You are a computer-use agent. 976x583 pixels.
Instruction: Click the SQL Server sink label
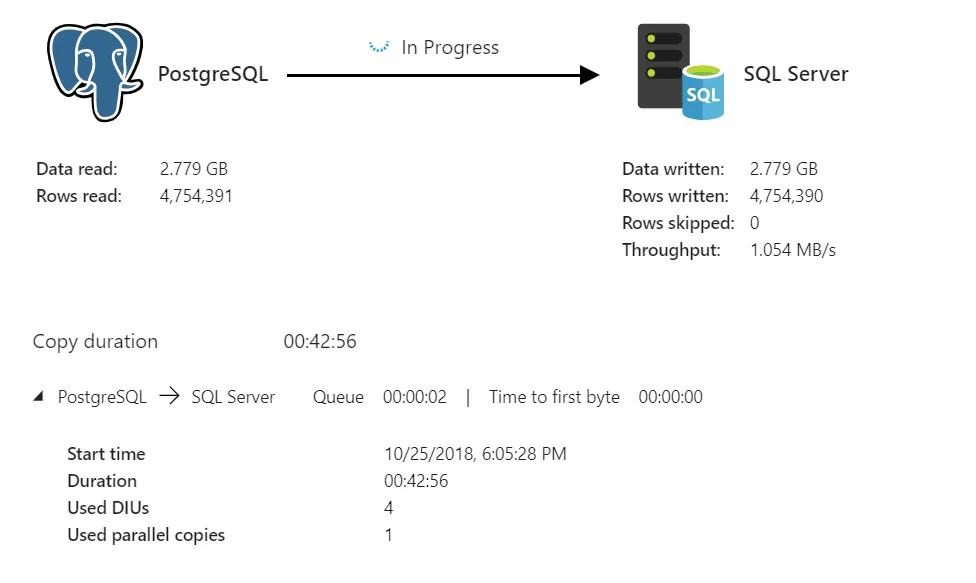pos(795,75)
